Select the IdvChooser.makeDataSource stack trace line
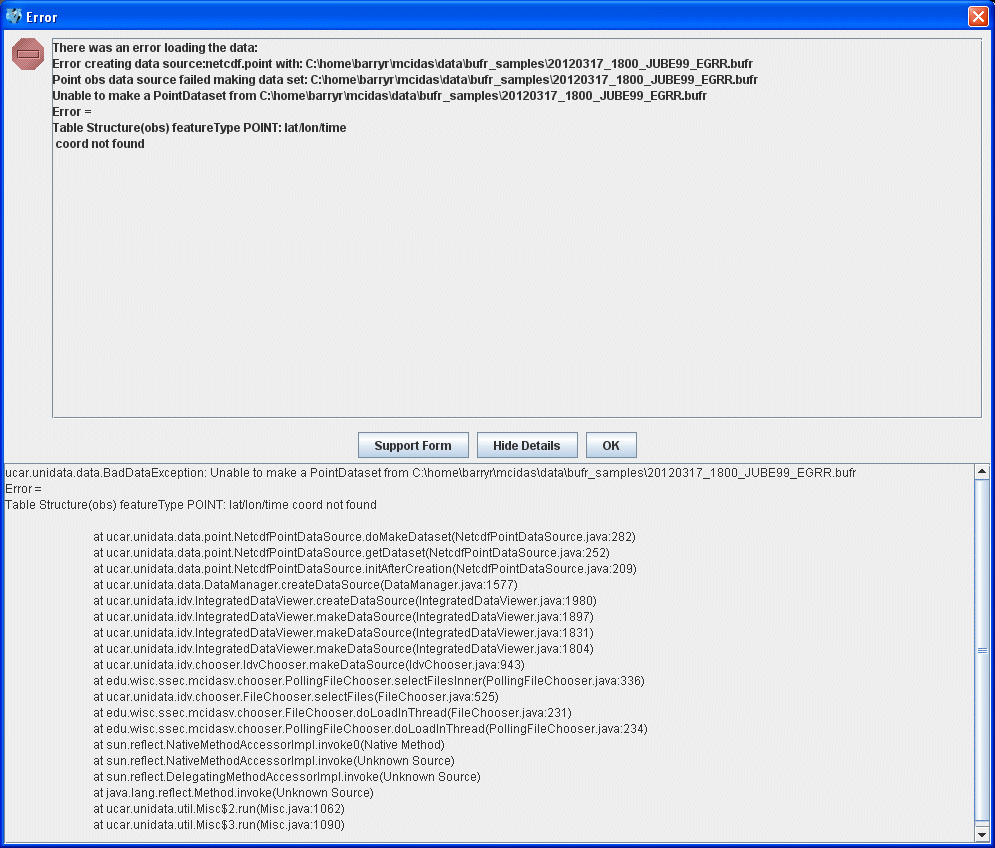This screenshot has width=995, height=848. point(308,665)
